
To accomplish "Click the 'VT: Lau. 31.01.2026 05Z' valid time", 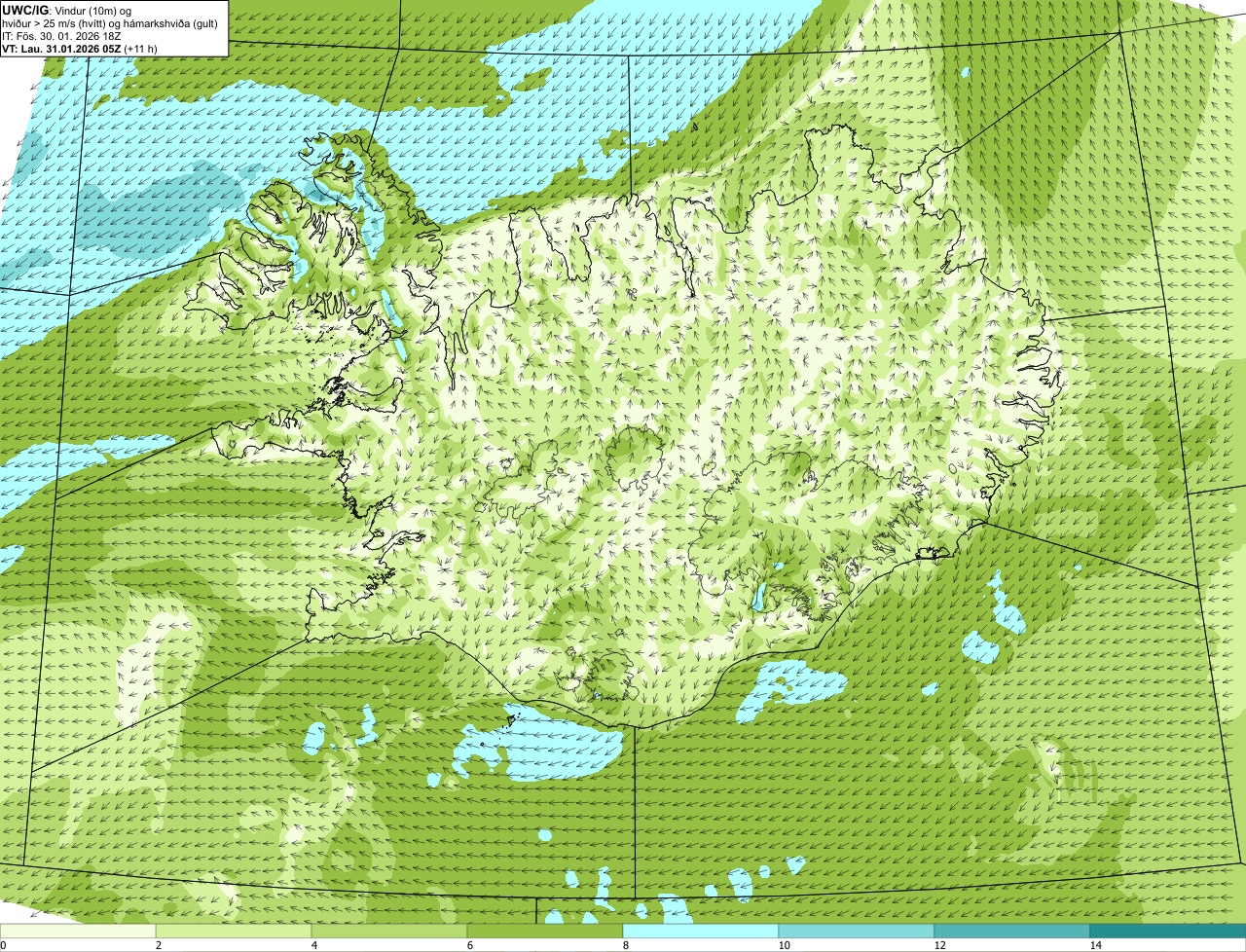I will coord(61,48).
